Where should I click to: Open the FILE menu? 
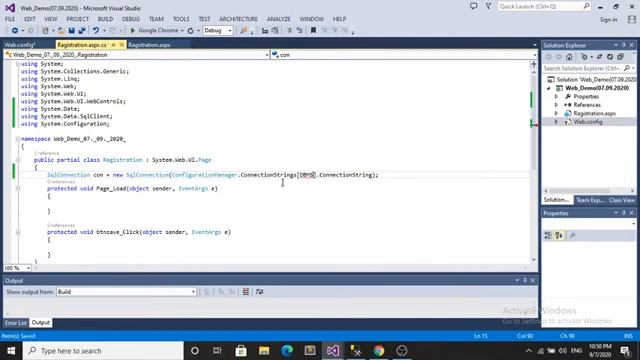[10, 19]
